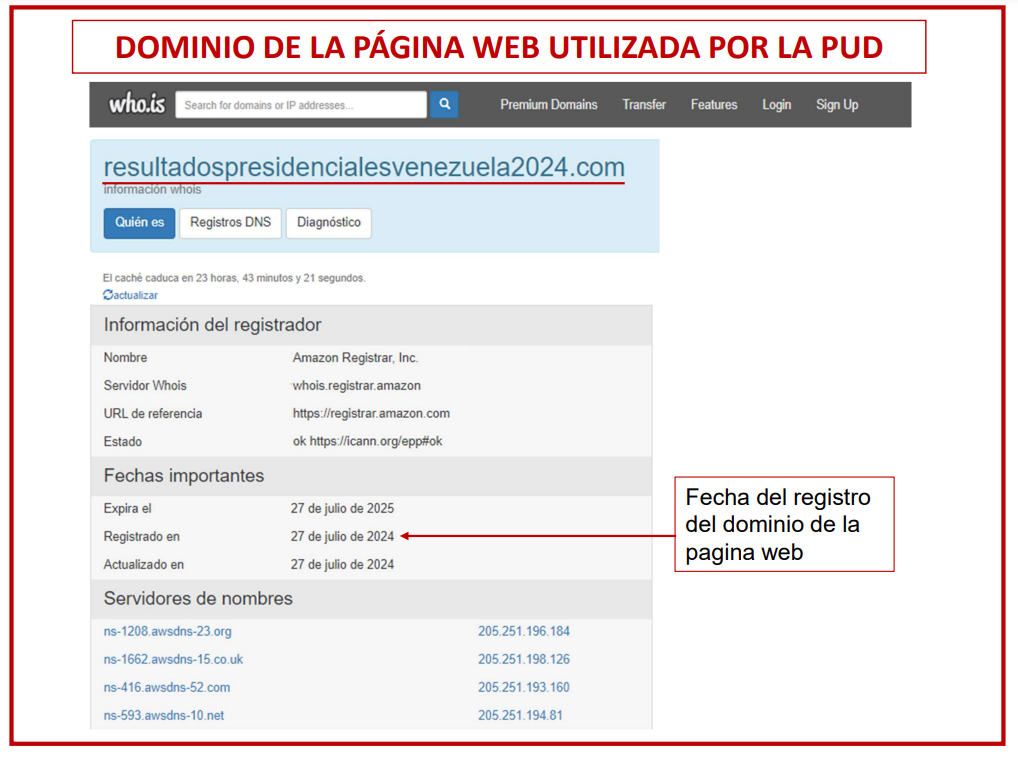Open the Features menu item
The height and width of the screenshot is (762, 1018).
tap(713, 105)
